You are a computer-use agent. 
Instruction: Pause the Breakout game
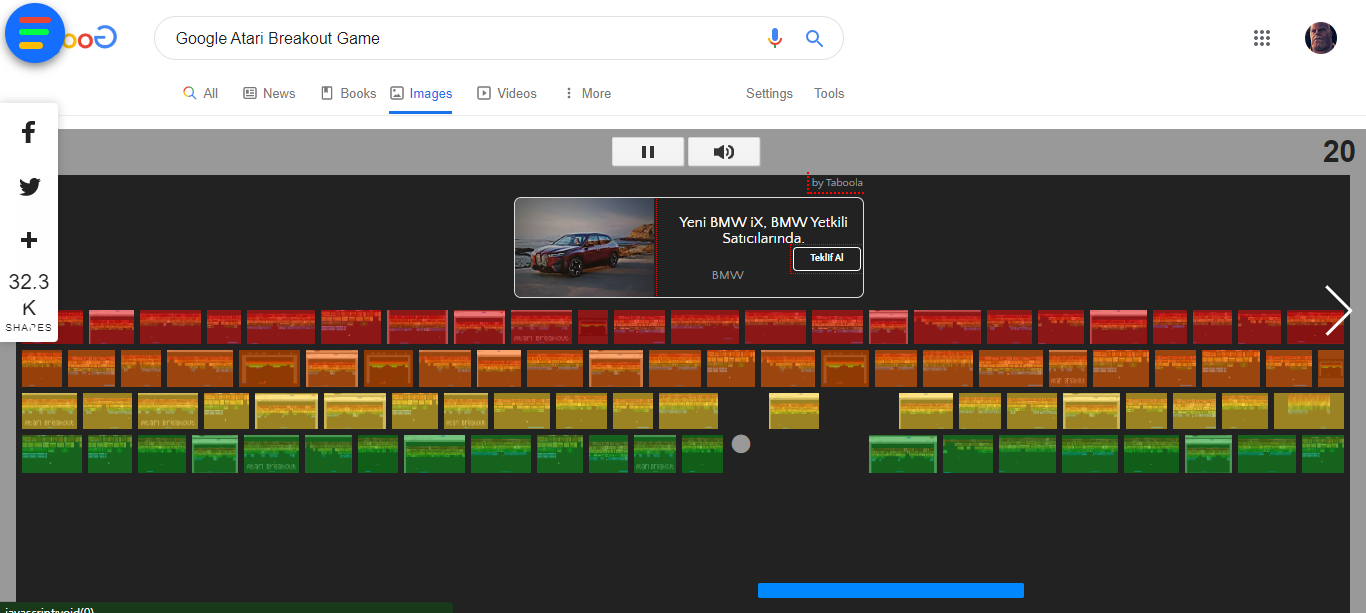[648, 151]
